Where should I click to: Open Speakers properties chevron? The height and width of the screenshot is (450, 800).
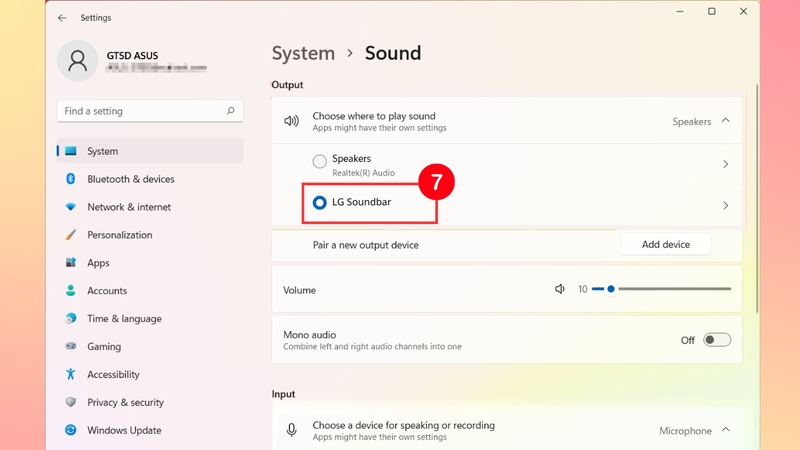pos(726,164)
